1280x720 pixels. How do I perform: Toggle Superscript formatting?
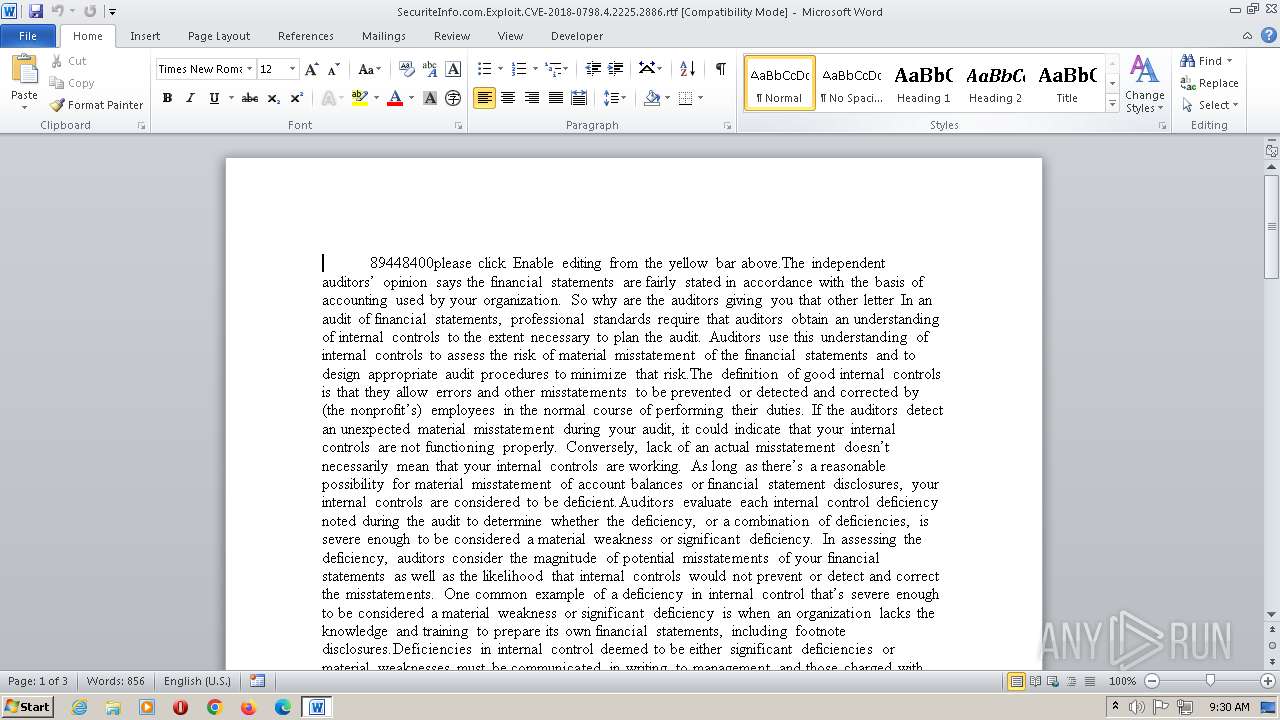(297, 98)
